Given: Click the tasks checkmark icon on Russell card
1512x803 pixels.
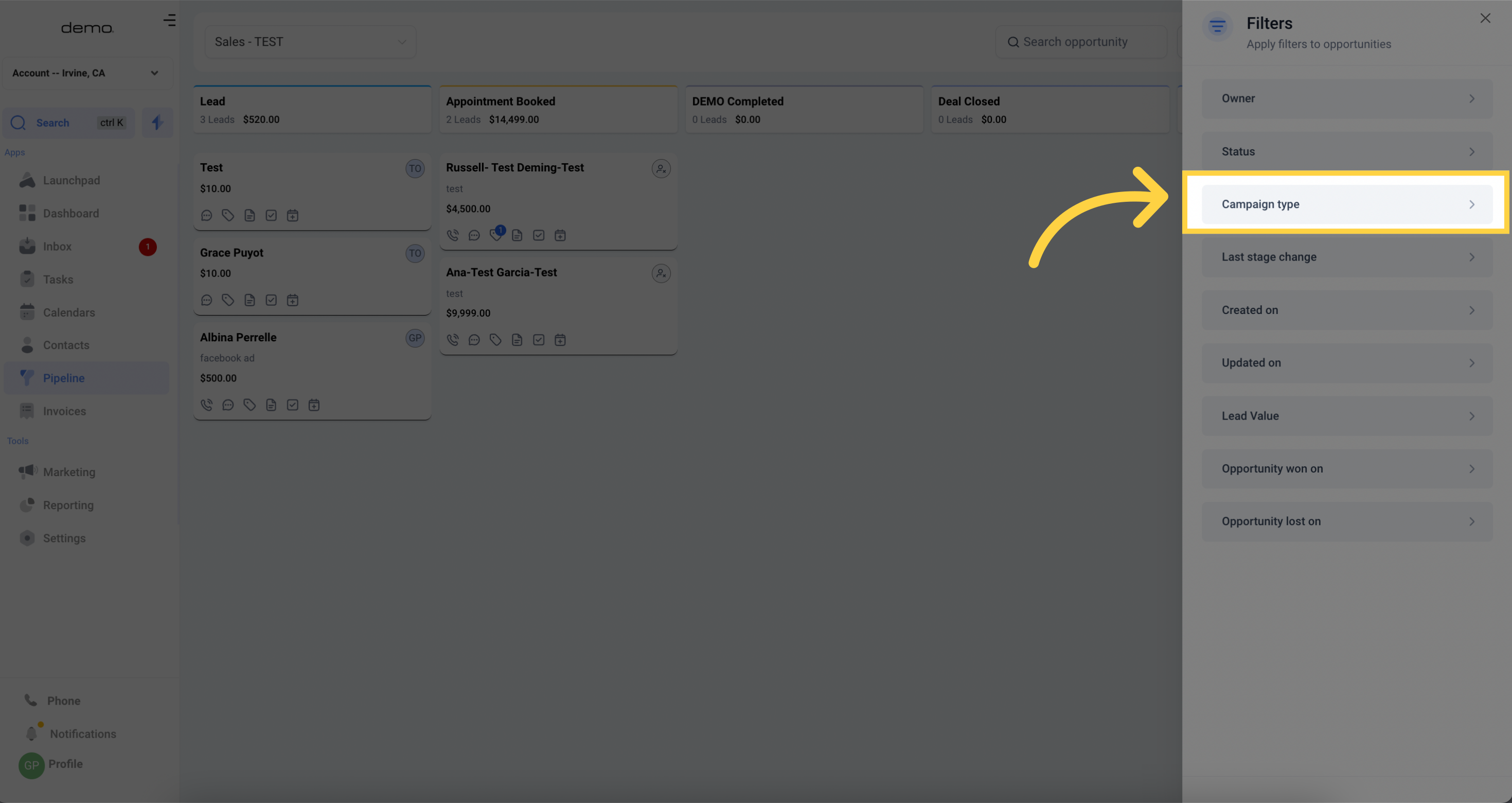Looking at the screenshot, I should click(x=538, y=235).
